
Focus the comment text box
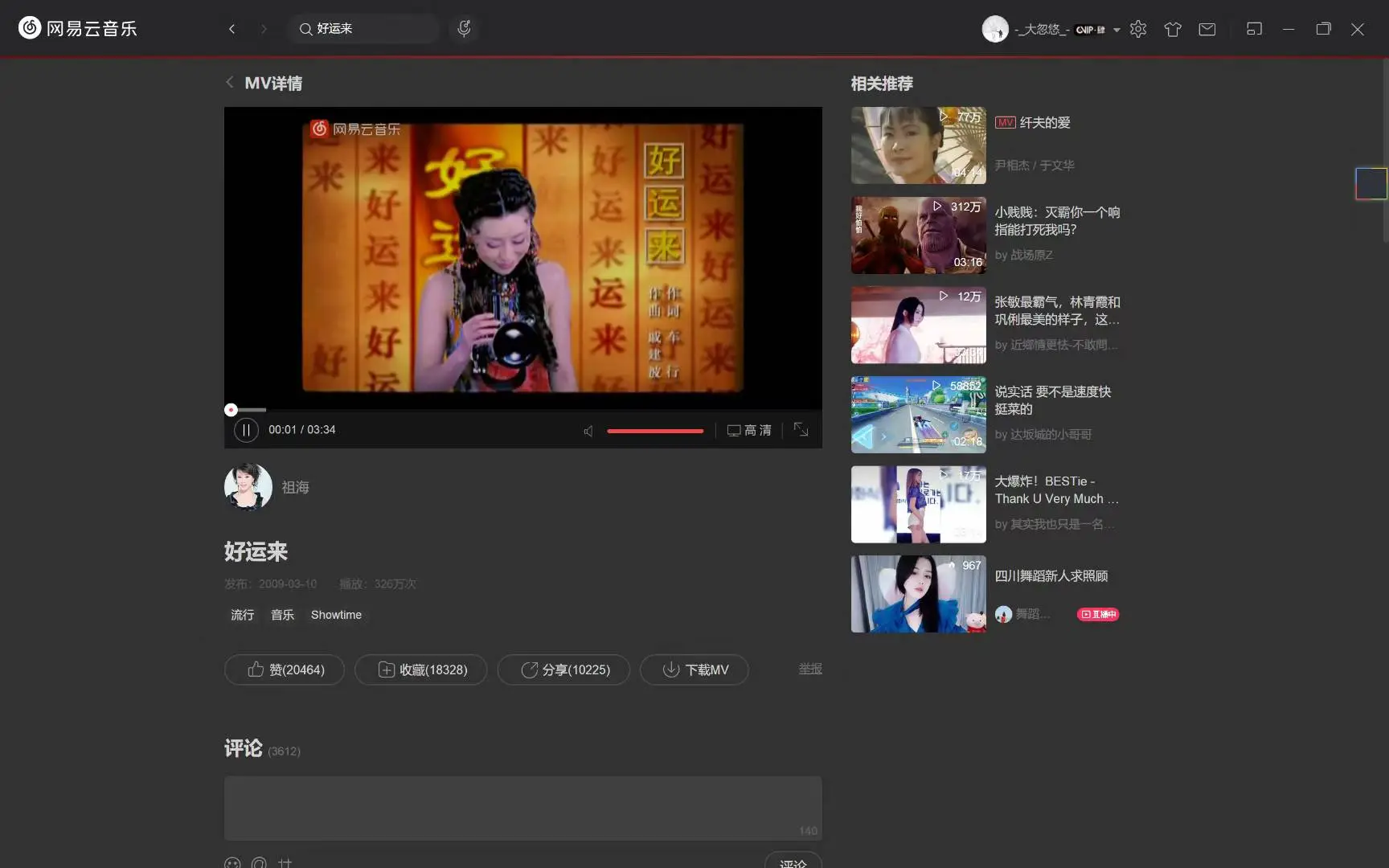(x=522, y=808)
